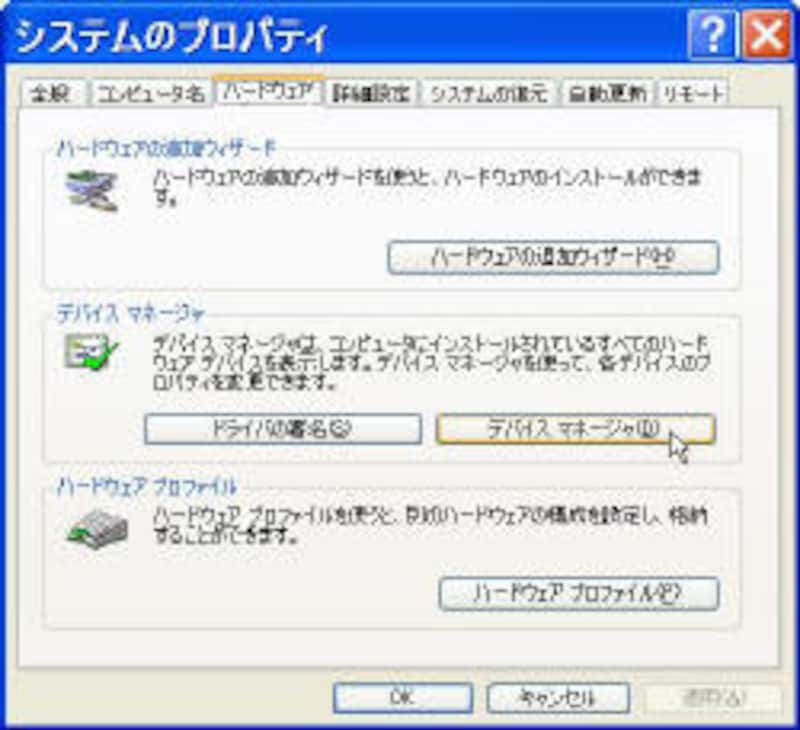Go to the 詳細設定 tab
The image size is (800, 730).
click(371, 93)
